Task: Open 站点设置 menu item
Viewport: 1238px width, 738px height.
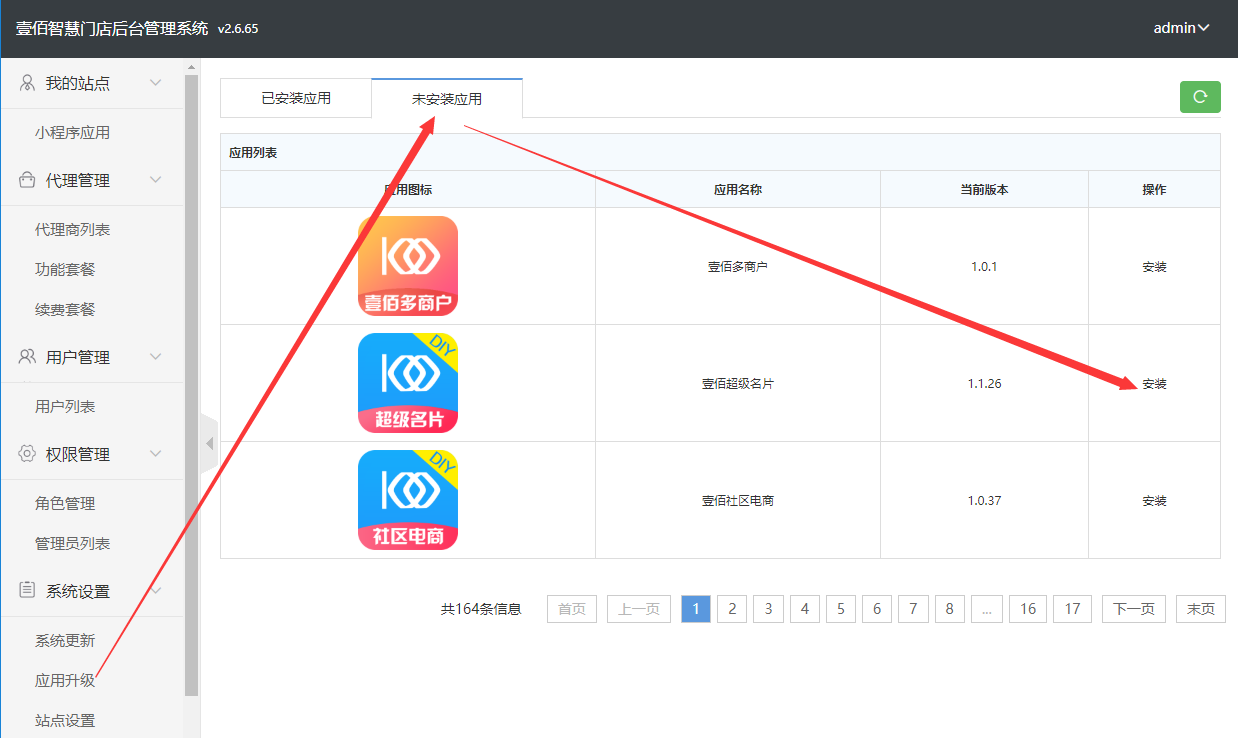Action: 65,721
